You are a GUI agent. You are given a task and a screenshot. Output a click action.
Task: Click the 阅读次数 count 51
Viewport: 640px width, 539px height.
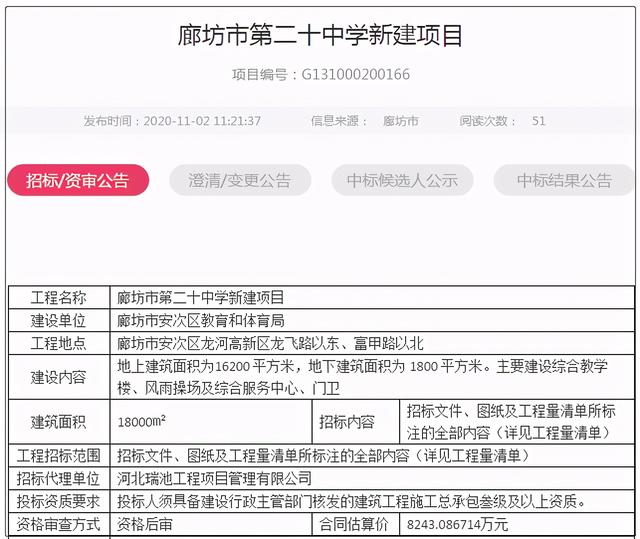(x=538, y=121)
